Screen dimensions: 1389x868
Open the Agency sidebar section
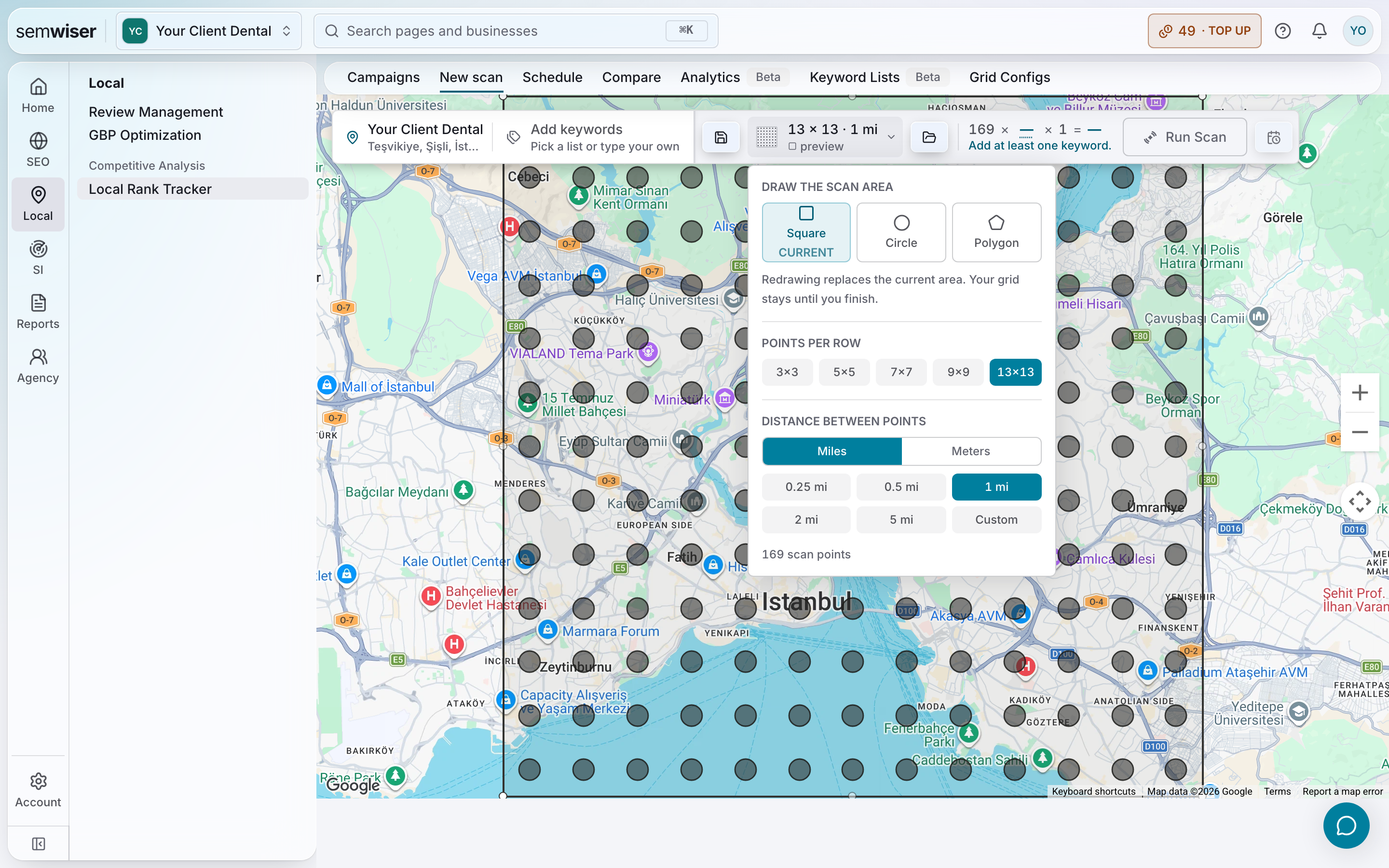pyautogui.click(x=38, y=366)
